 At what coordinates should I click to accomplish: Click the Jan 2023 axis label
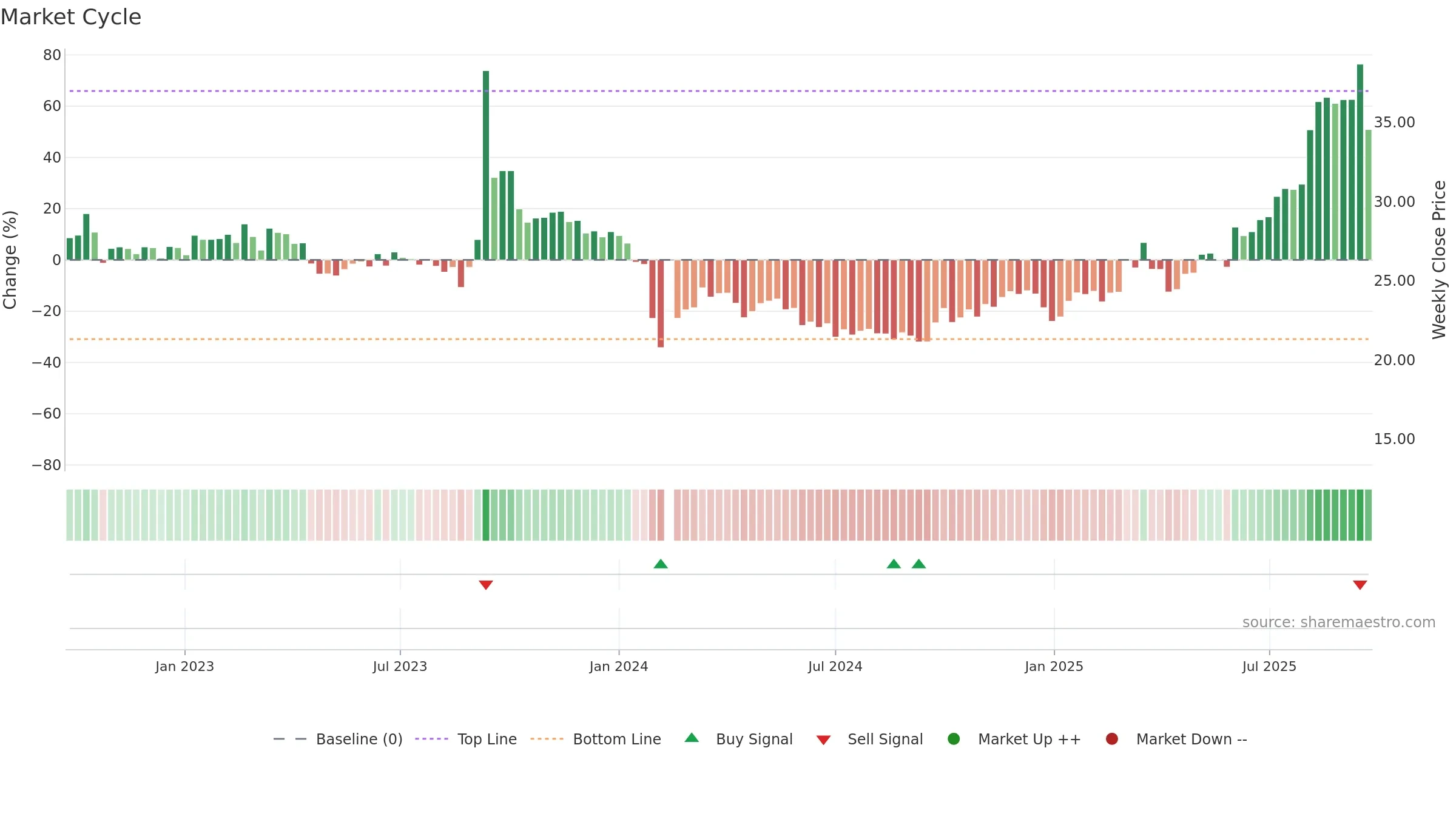click(184, 666)
